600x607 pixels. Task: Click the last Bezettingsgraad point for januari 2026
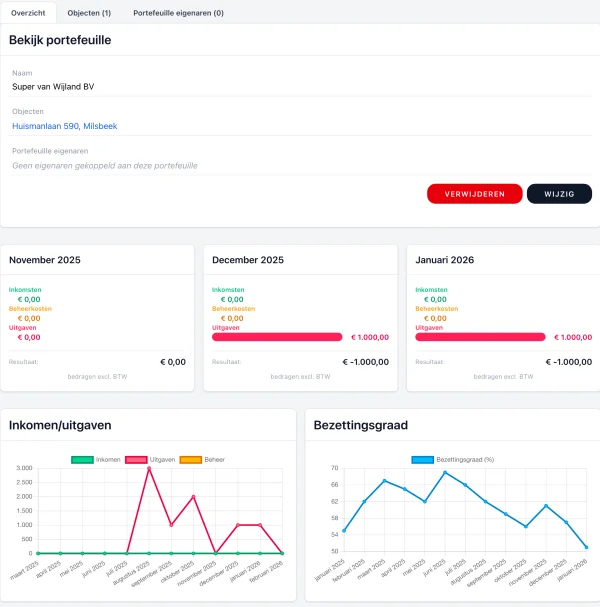[586, 547]
